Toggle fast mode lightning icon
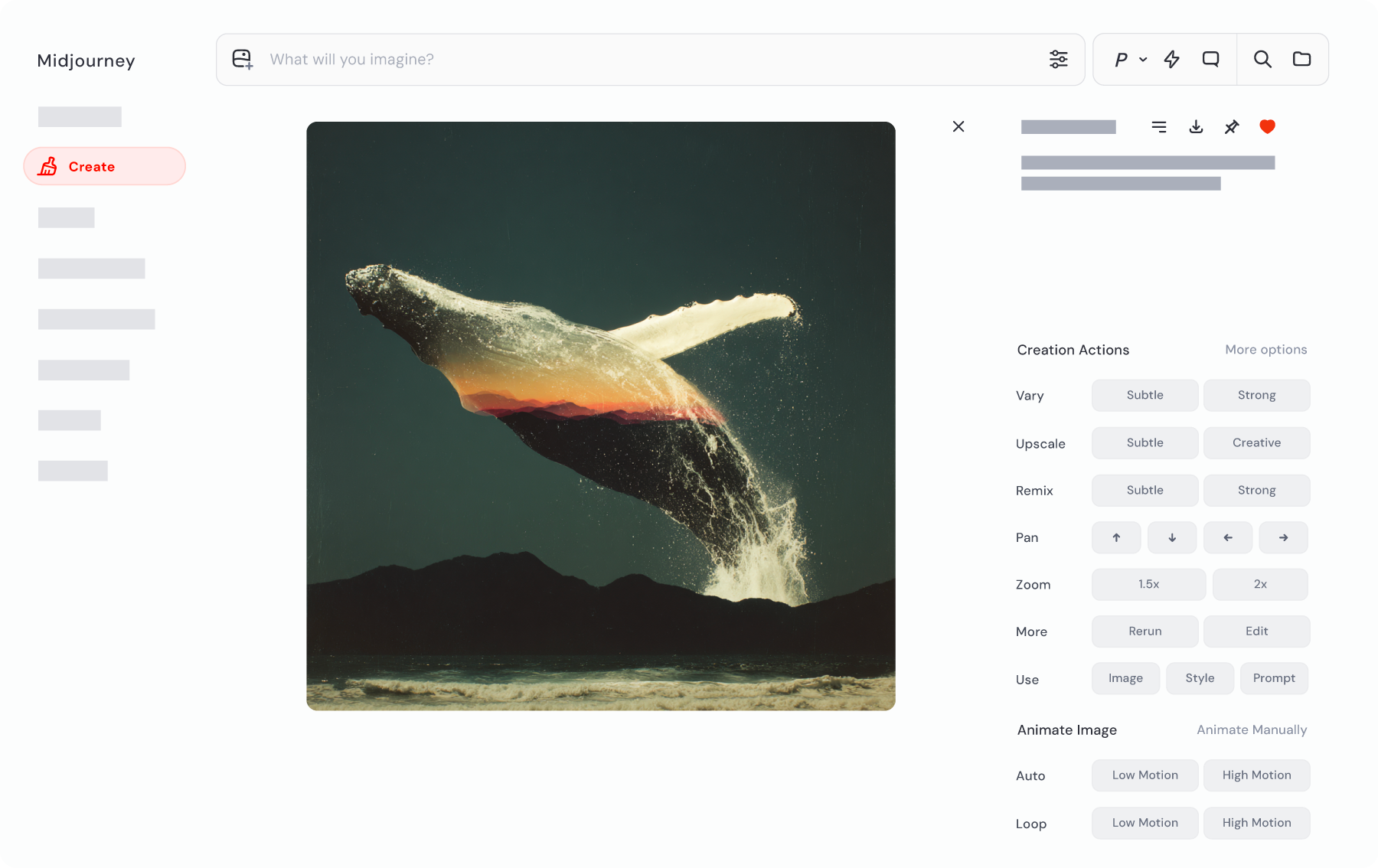 click(x=1172, y=59)
